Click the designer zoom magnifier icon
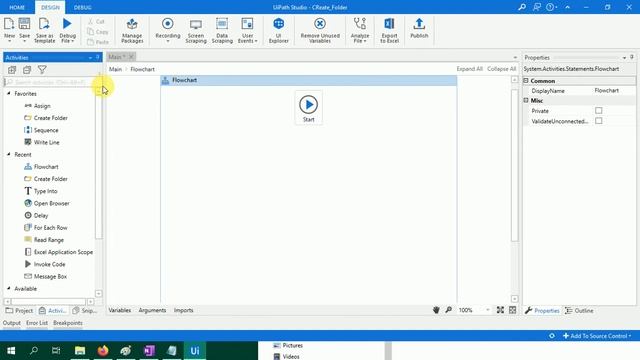This screenshot has height=360, width=640. (449, 310)
